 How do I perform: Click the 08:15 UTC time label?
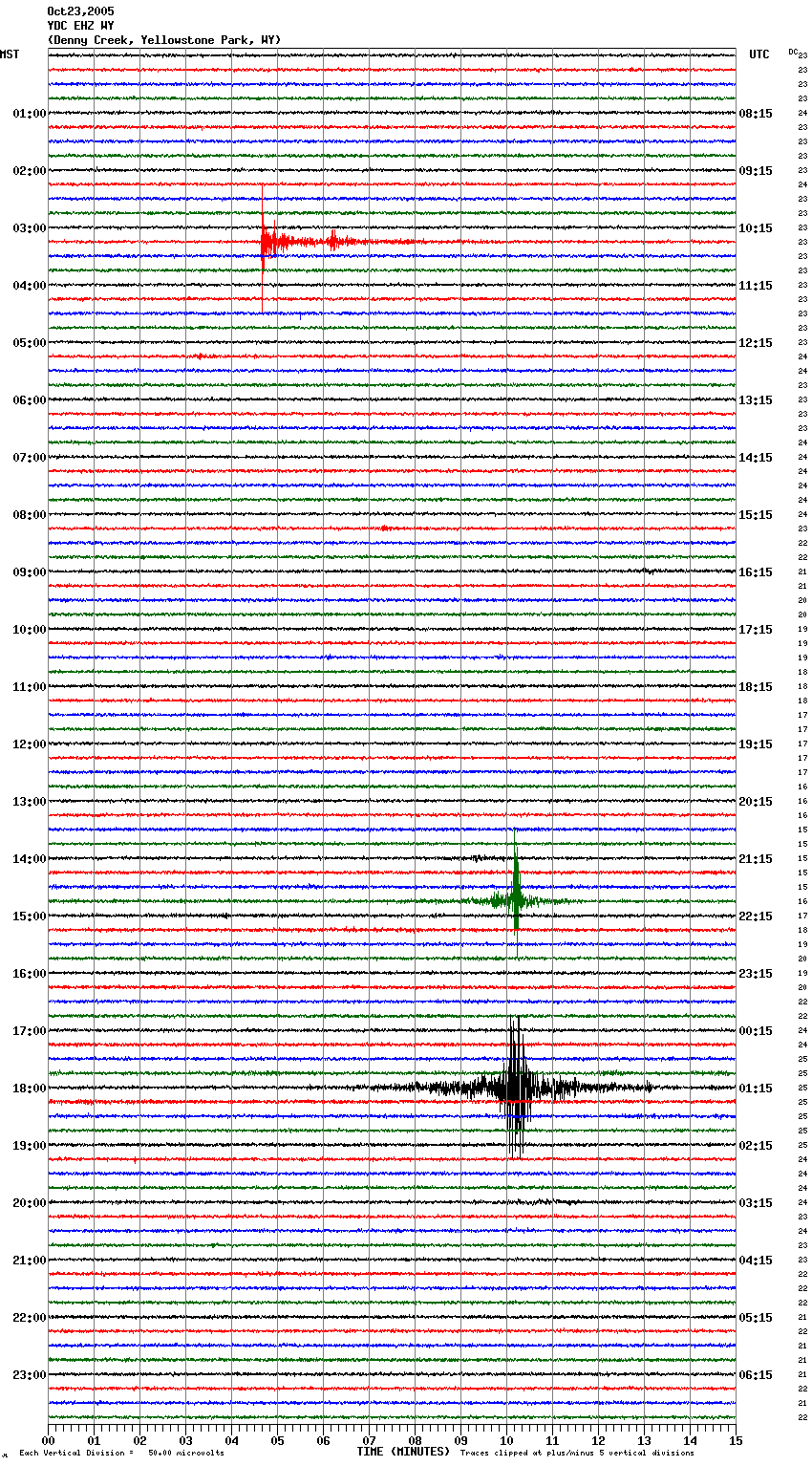coord(756,114)
